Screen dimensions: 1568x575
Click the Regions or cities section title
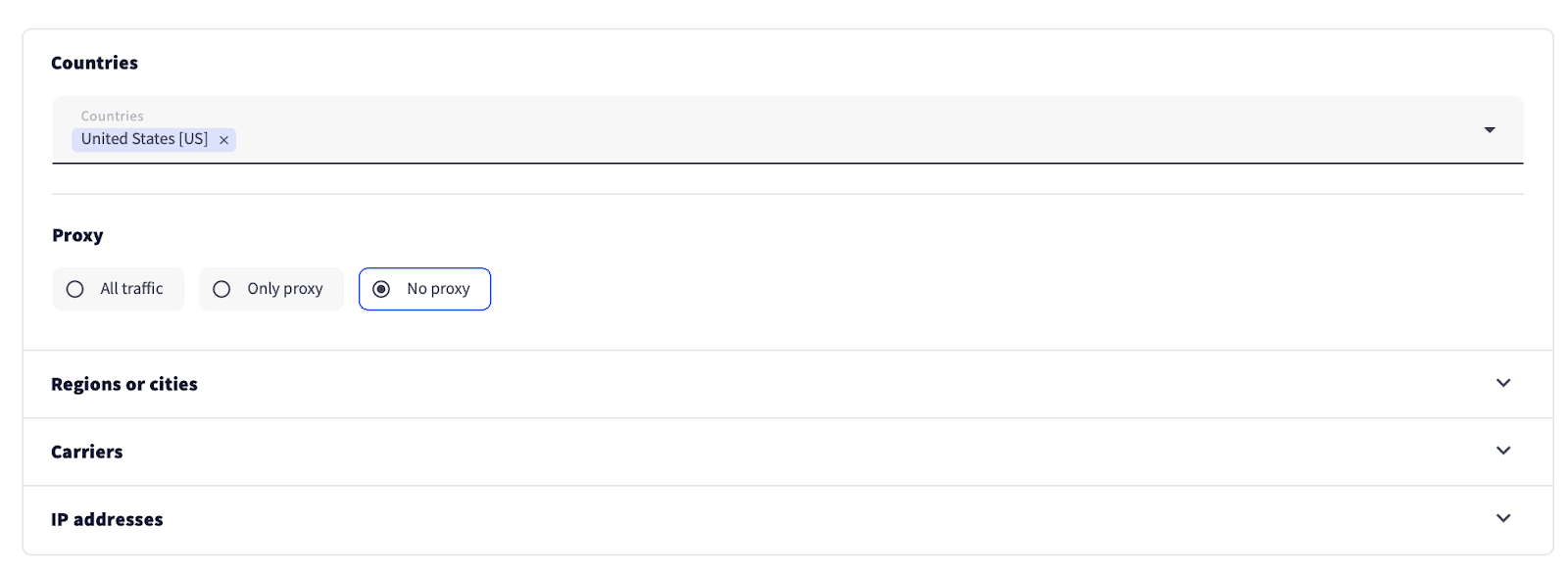(124, 384)
